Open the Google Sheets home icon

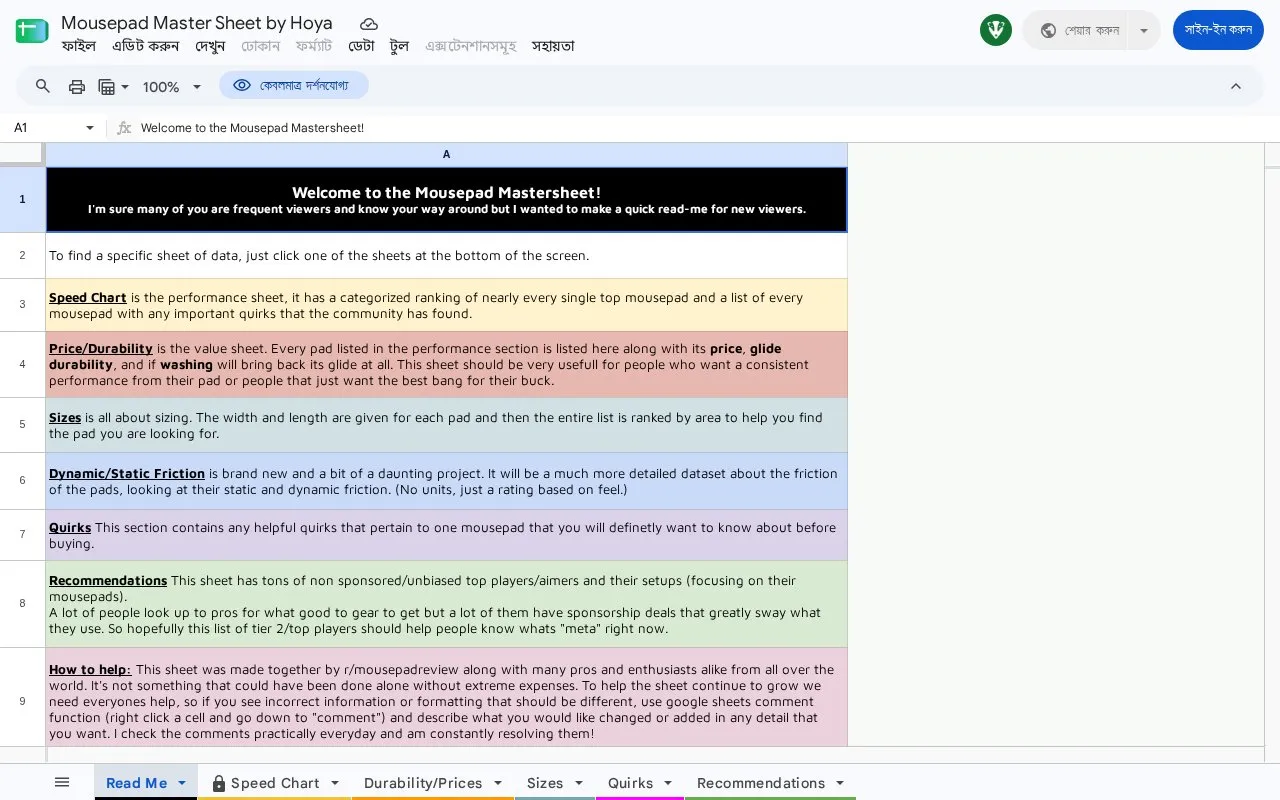(32, 31)
